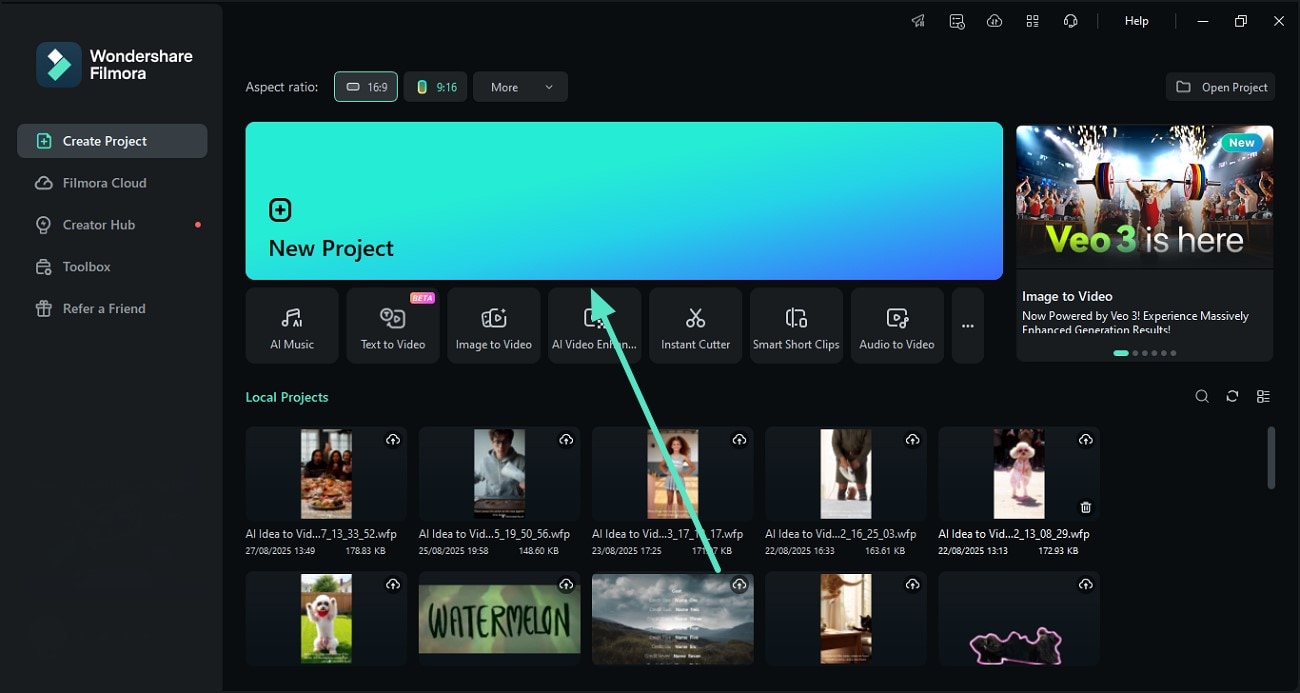Screen dimensions: 1300x693
Task: Click the headset support icon
Action: (x=1070, y=21)
